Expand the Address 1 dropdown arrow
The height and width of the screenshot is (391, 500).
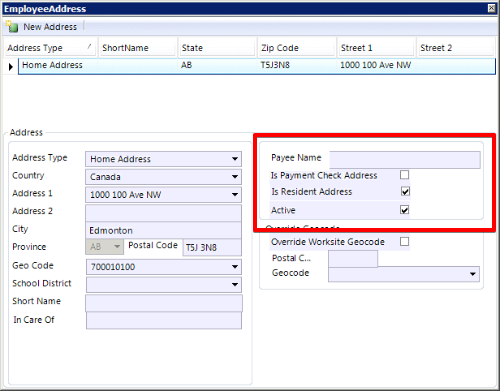[x=235, y=195]
